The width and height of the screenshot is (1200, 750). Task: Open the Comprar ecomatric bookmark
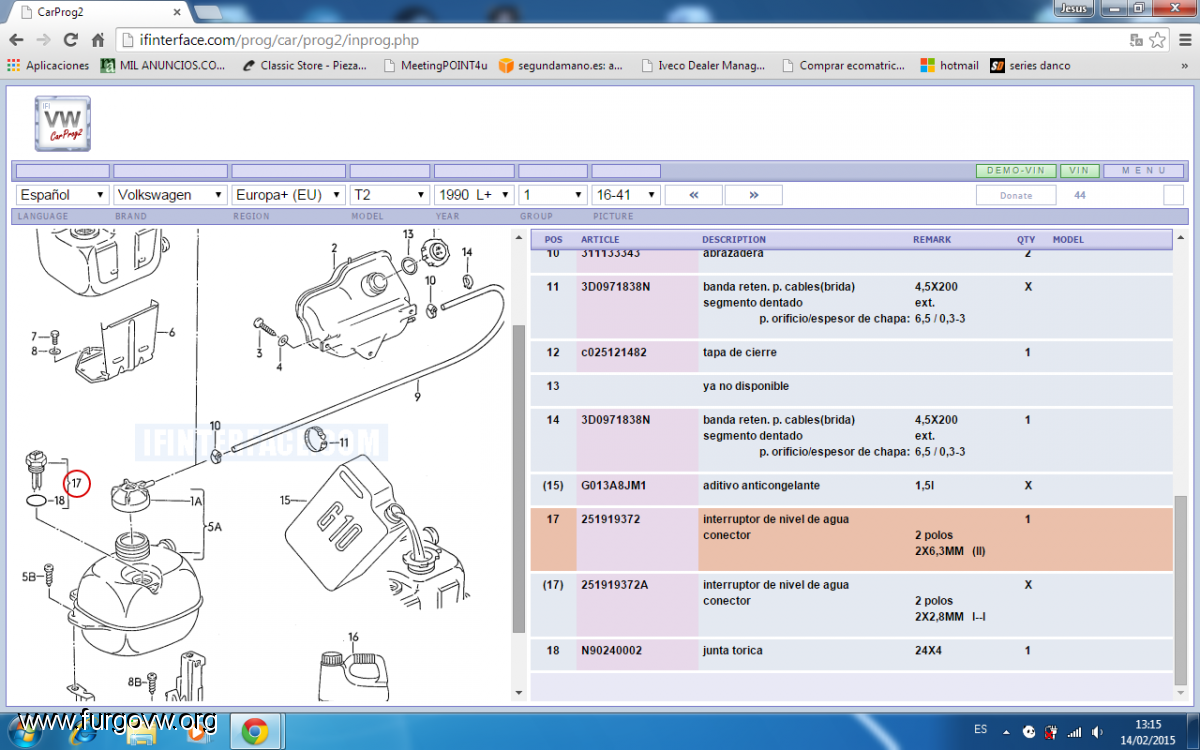click(x=842, y=66)
